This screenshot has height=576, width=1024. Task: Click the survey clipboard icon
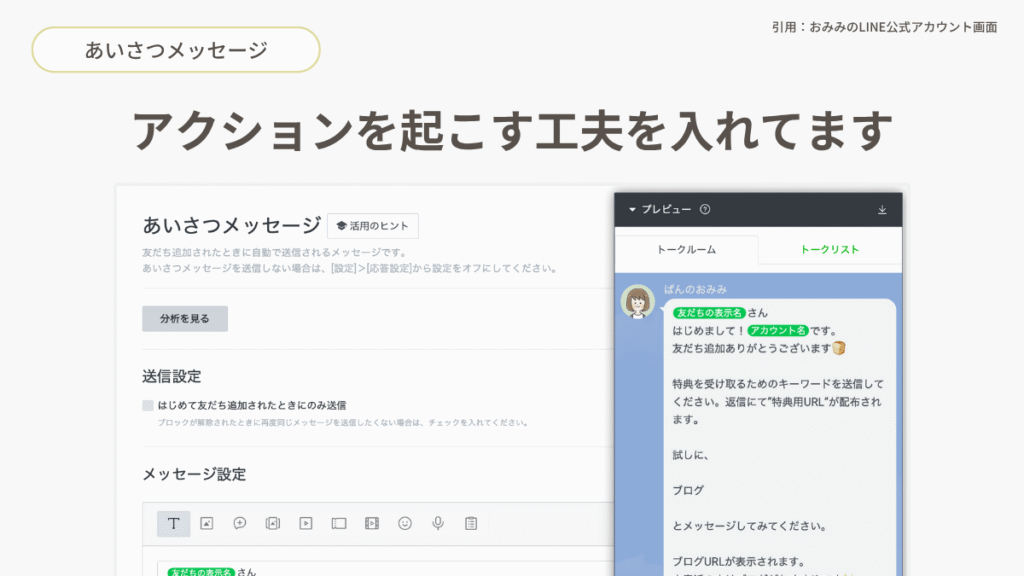pyautogui.click(x=471, y=523)
